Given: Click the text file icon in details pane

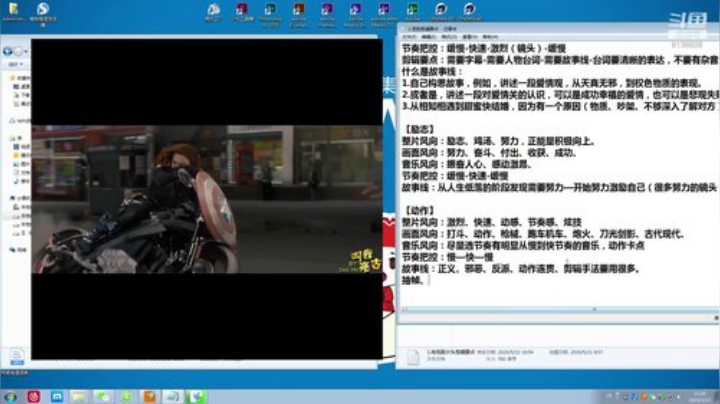Looking at the screenshot, I should tap(413, 357).
